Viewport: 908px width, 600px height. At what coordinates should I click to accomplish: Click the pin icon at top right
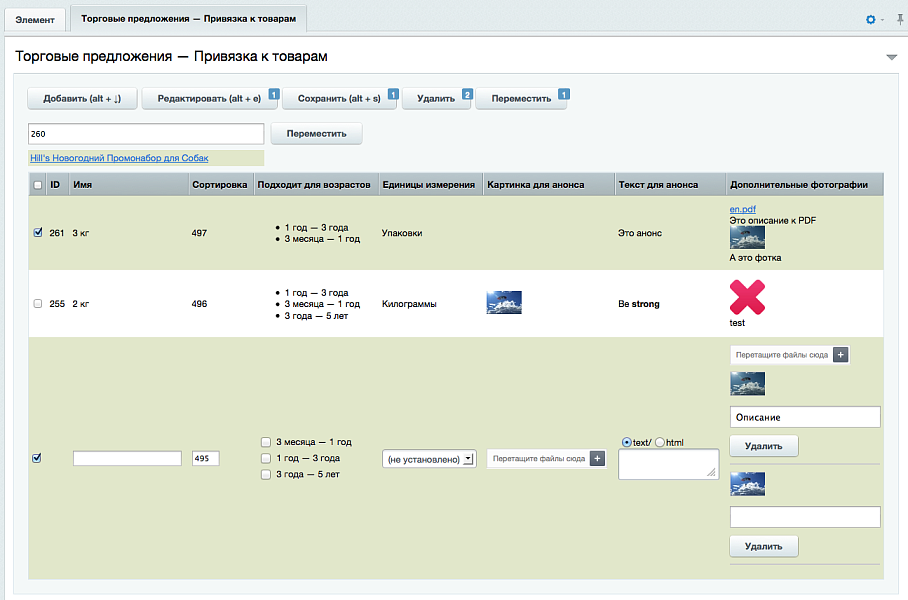(x=896, y=19)
